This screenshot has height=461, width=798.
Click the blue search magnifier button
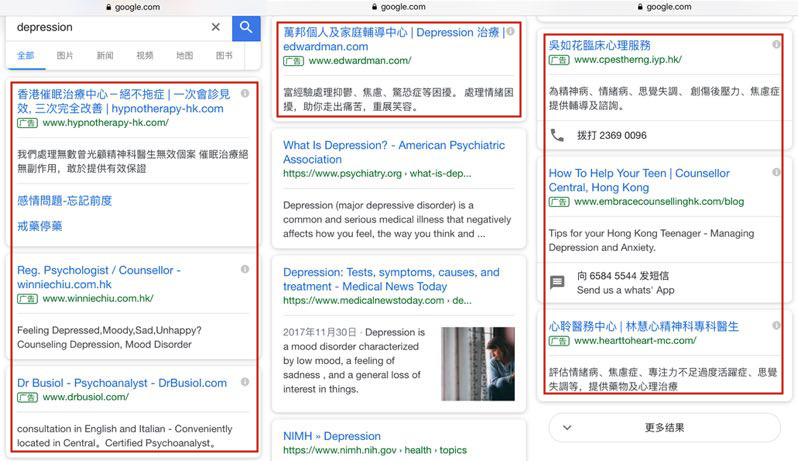pos(246,28)
